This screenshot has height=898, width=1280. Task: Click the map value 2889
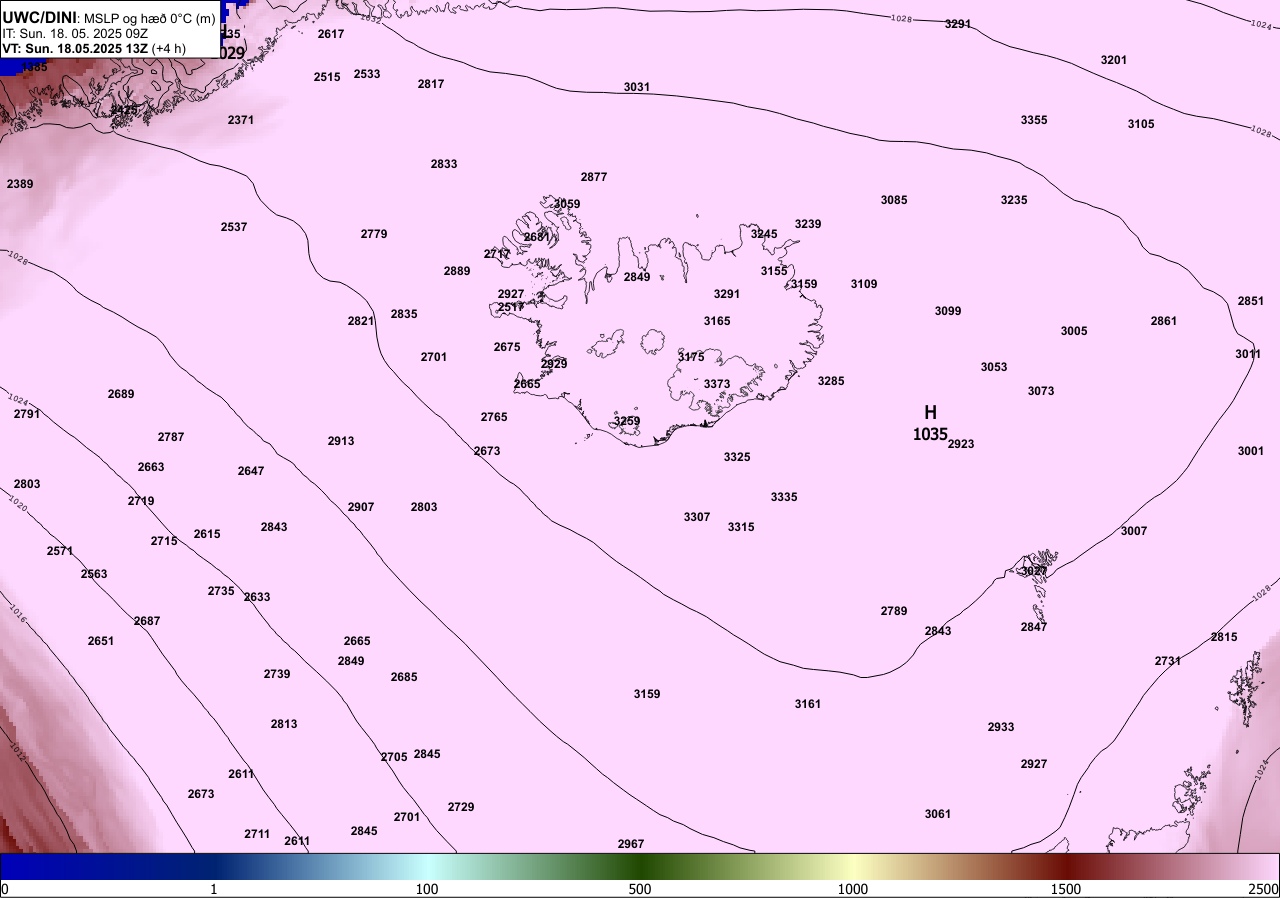[x=457, y=271]
